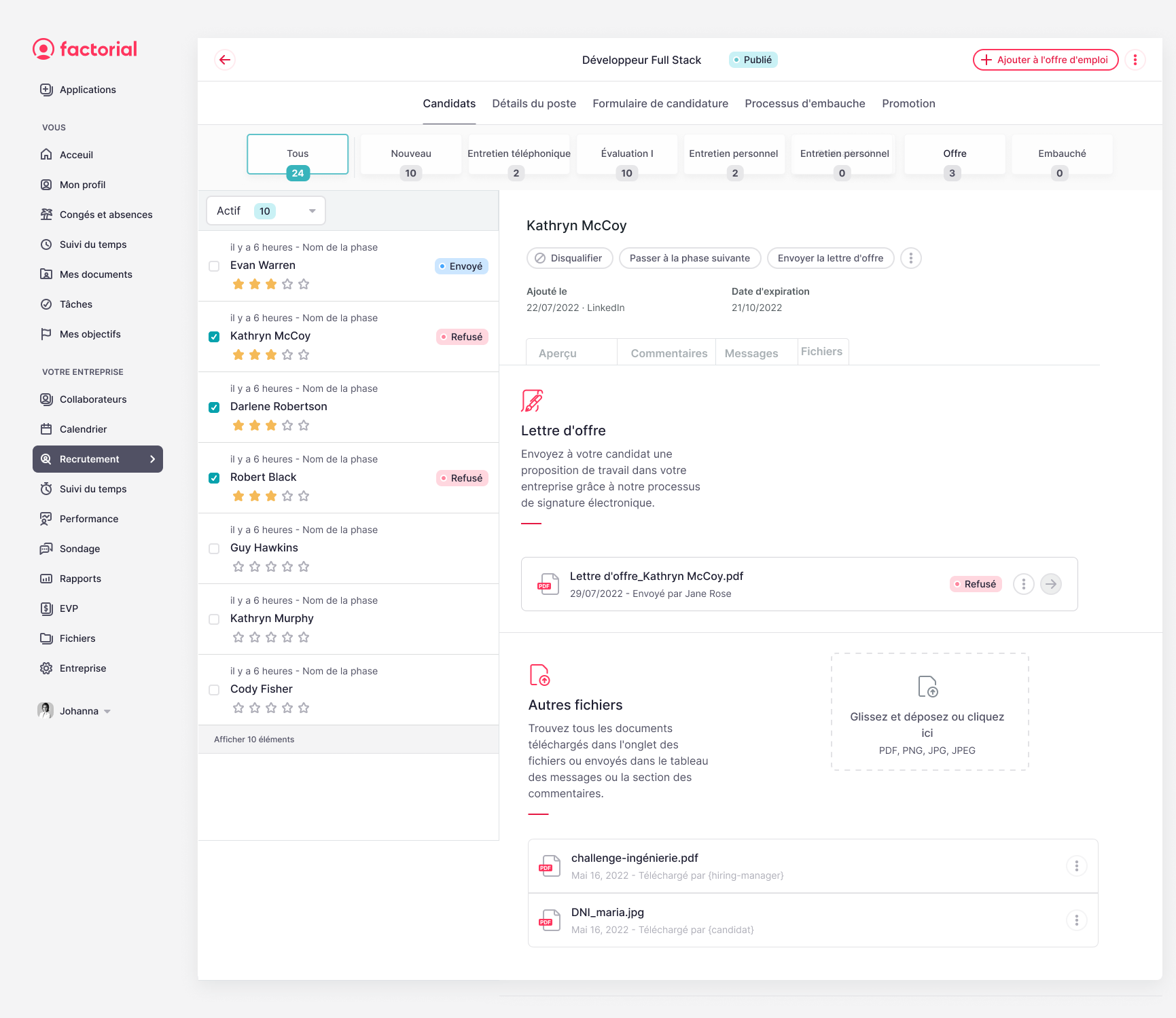This screenshot has height=1018, width=1176.
Task: Click the back arrow icon
Action: tap(225, 60)
